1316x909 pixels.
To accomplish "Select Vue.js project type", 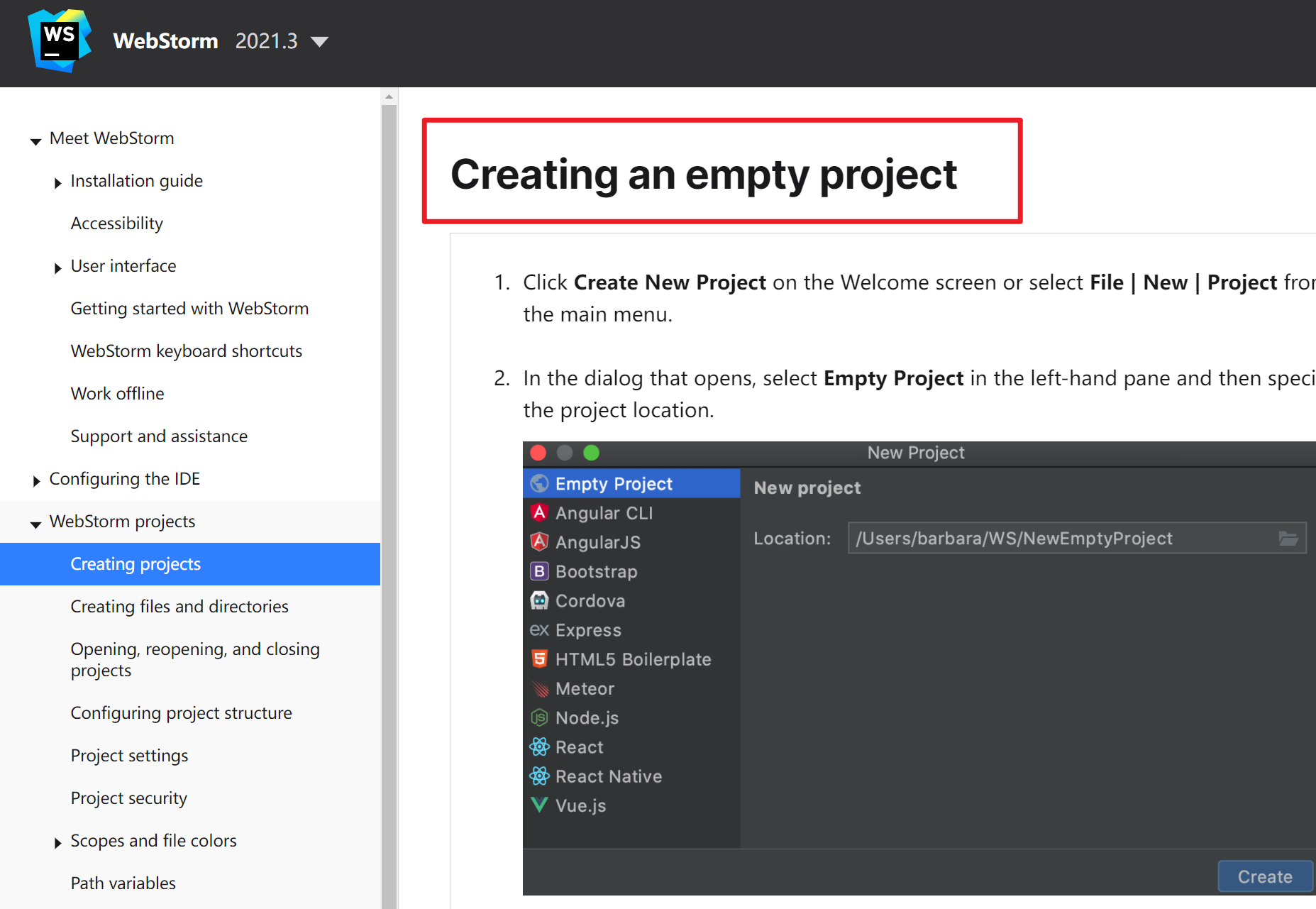I will pyautogui.click(x=631, y=805).
